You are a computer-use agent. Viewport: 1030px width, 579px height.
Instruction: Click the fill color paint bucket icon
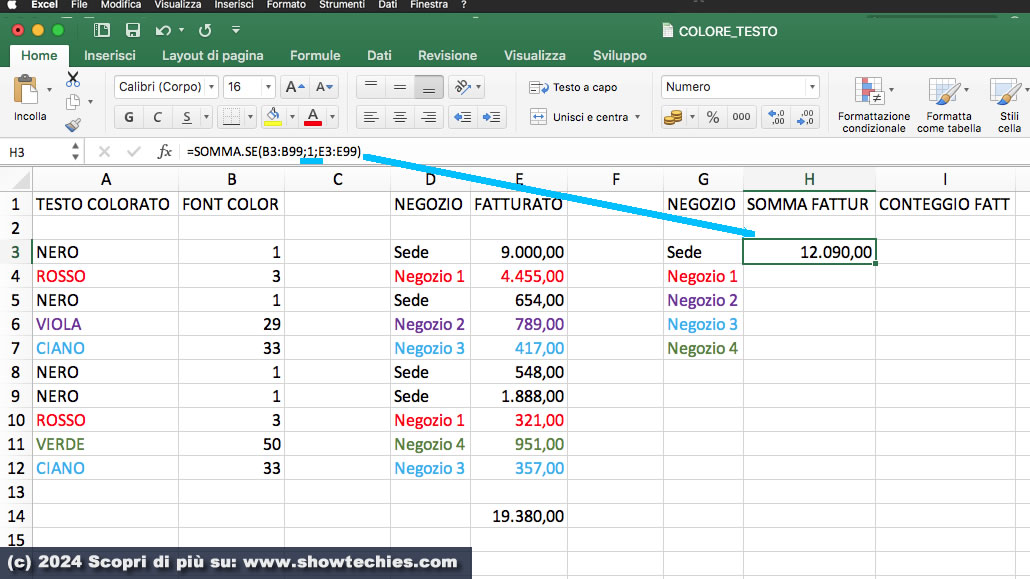click(273, 117)
